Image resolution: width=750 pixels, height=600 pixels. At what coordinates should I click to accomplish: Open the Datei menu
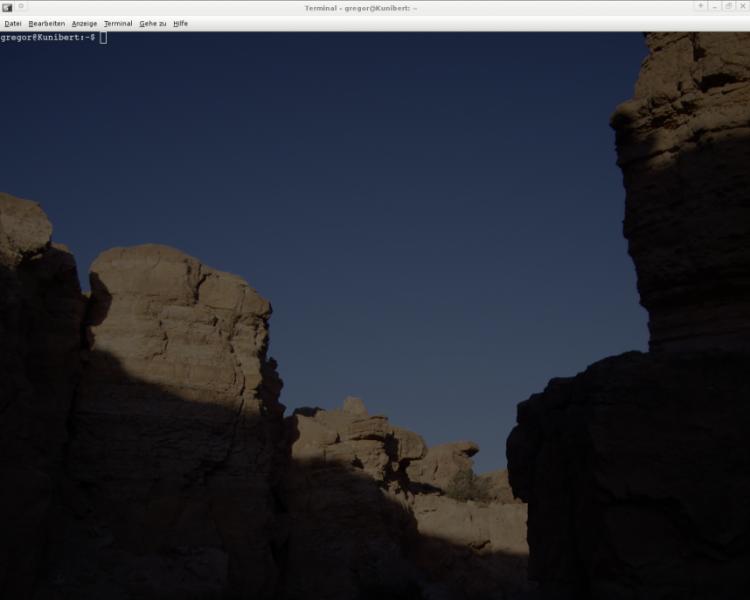13,23
